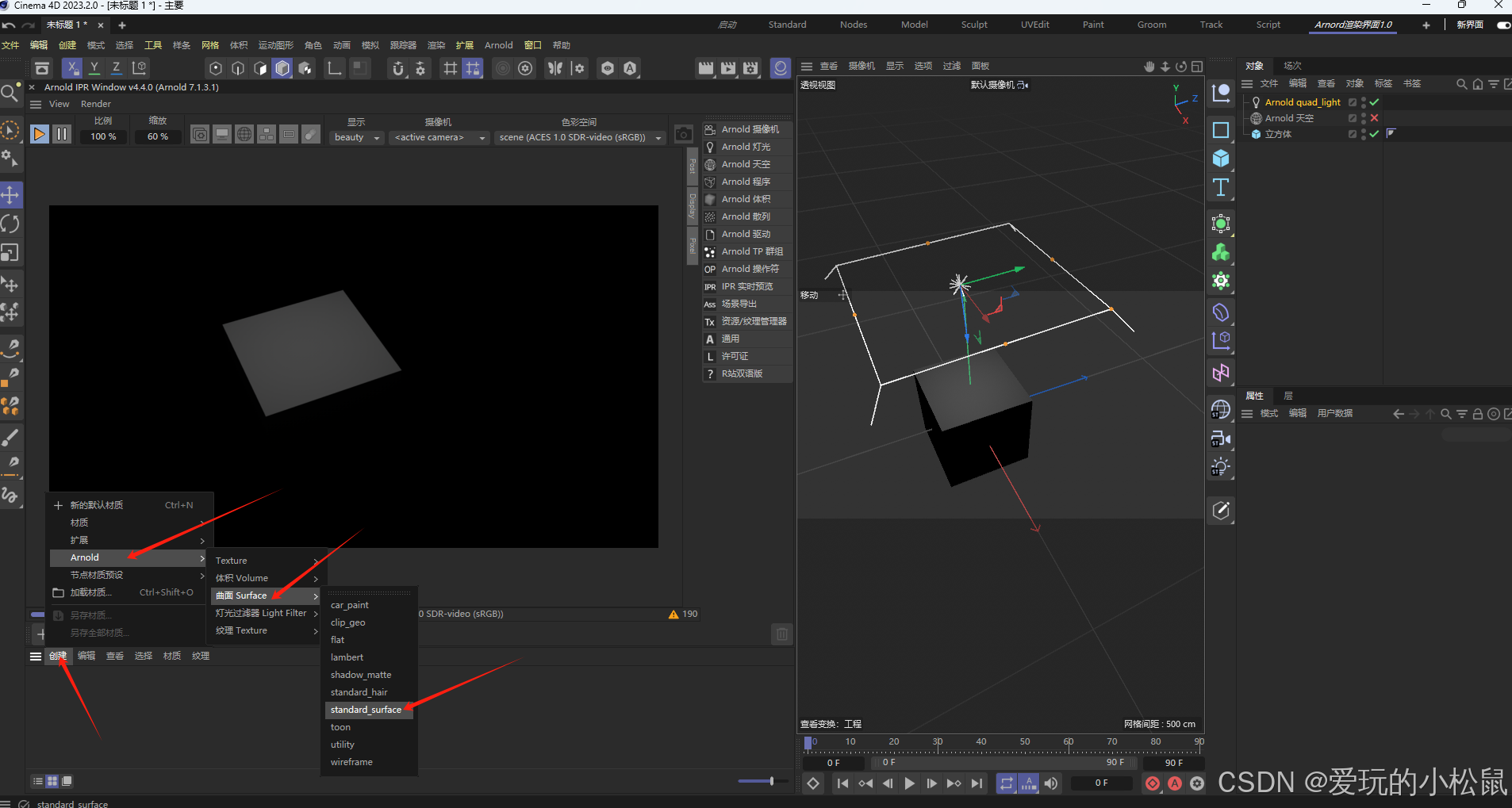
Task: Toggle the Z axis lock
Action: [x=117, y=68]
